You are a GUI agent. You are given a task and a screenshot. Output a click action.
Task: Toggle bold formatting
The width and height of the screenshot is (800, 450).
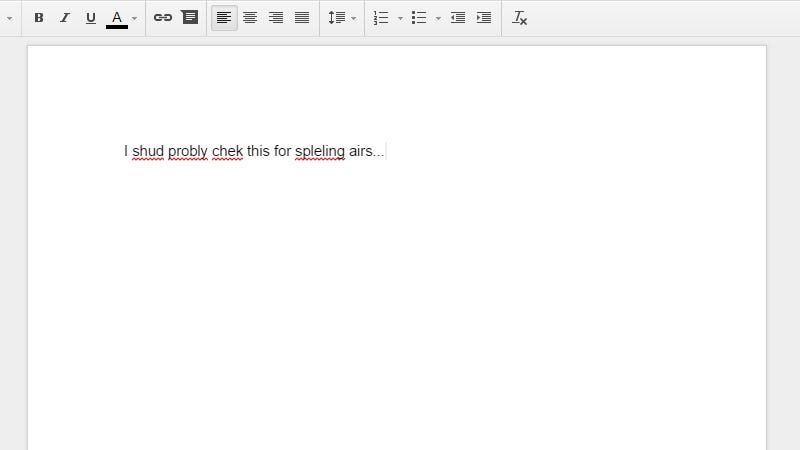[x=39, y=18]
